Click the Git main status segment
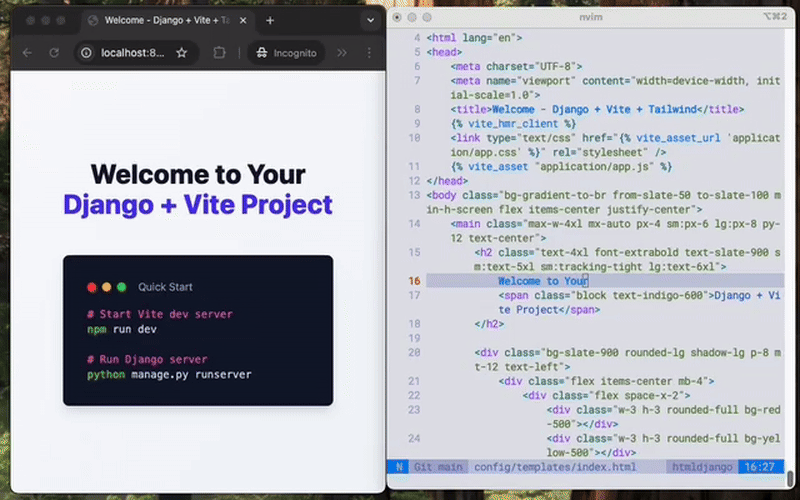 [x=437, y=467]
